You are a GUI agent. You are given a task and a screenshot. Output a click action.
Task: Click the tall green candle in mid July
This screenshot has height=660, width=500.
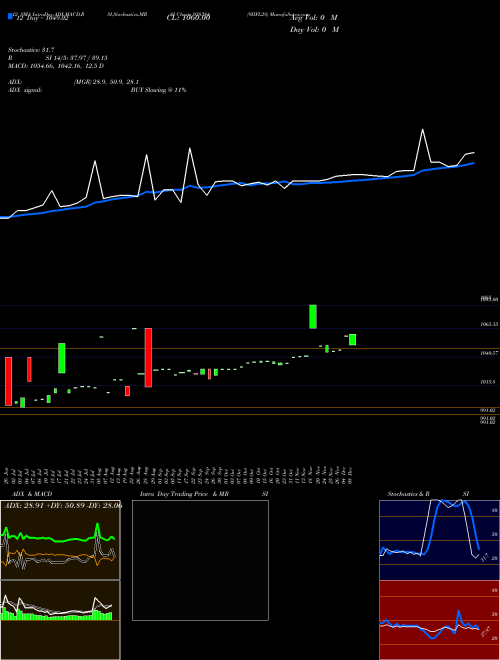pos(61,358)
